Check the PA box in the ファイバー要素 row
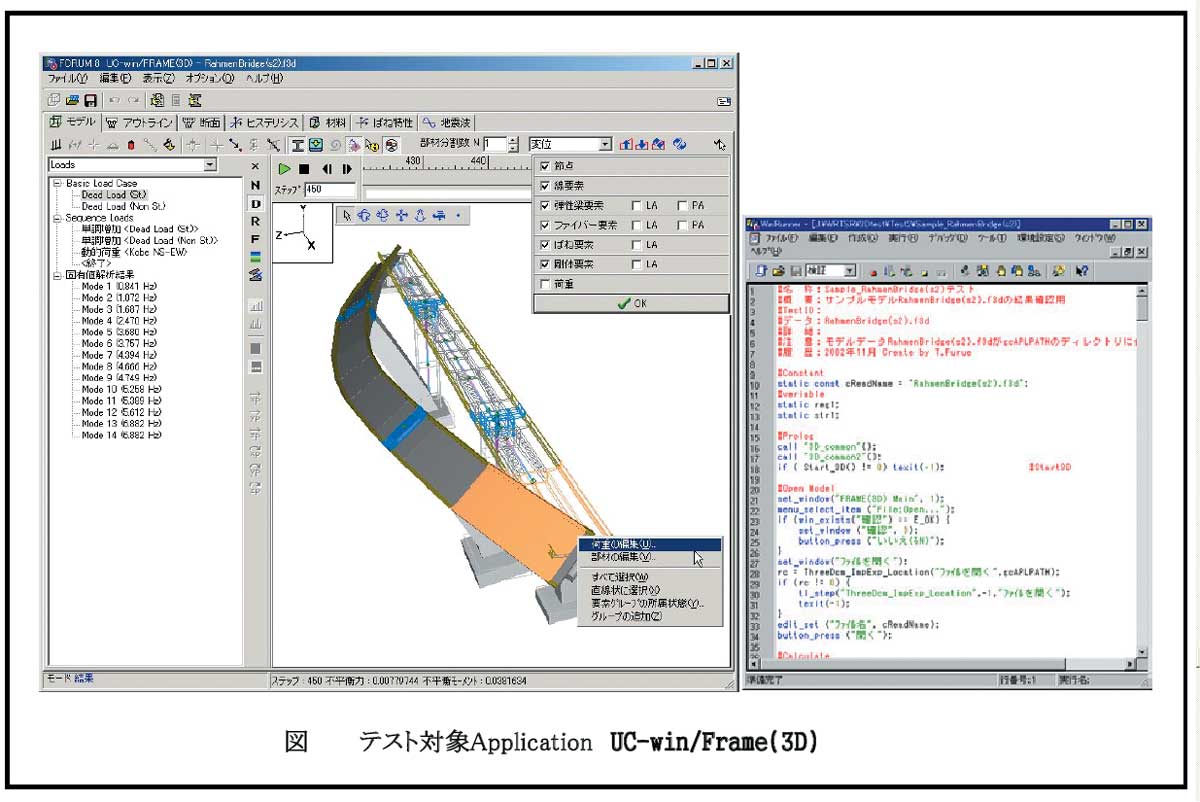Screen dimensions: 1200x802 coord(682,226)
